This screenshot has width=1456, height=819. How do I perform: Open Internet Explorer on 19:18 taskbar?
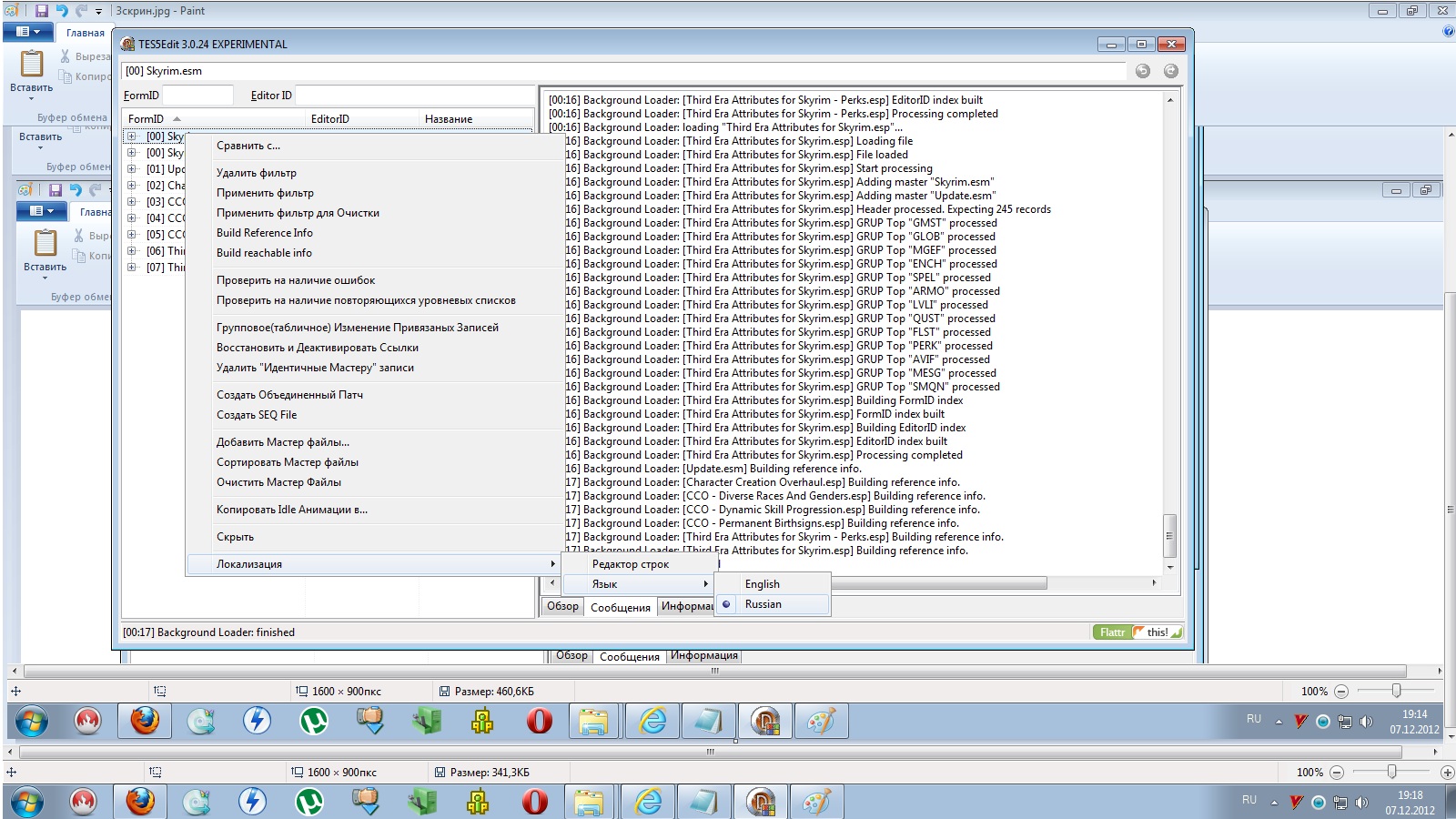(x=648, y=802)
